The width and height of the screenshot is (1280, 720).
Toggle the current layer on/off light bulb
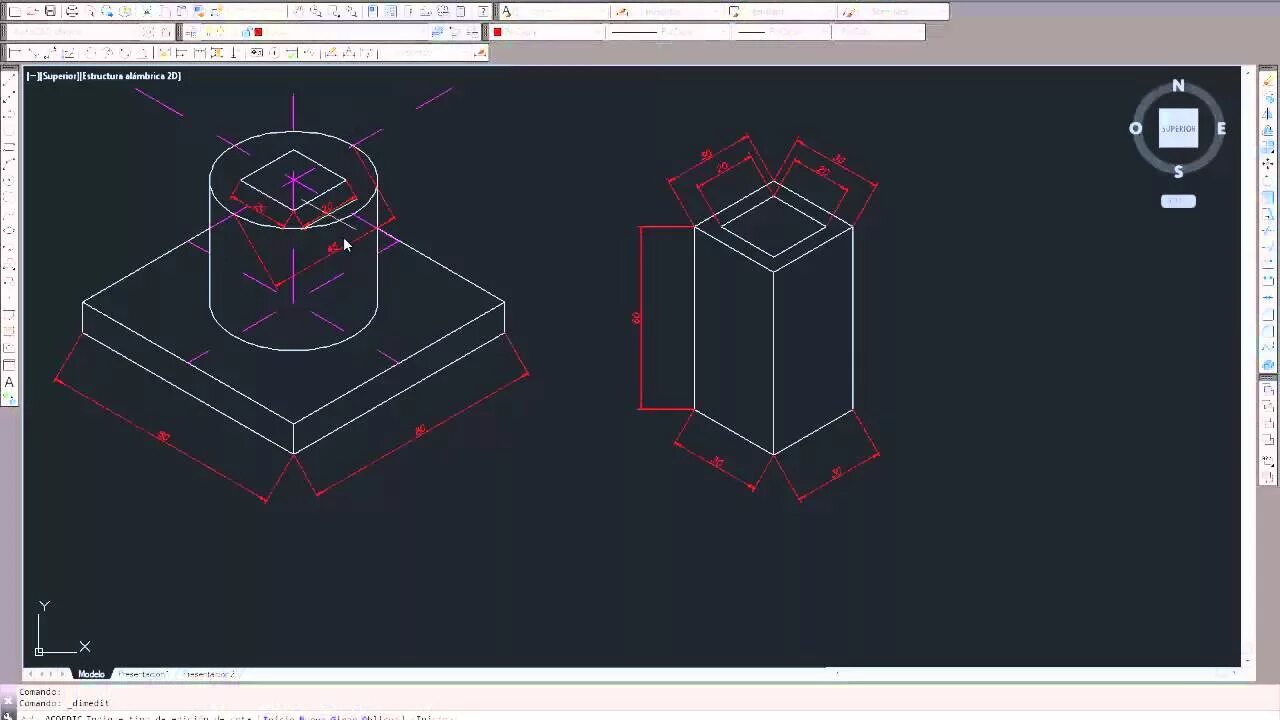(x=208, y=32)
